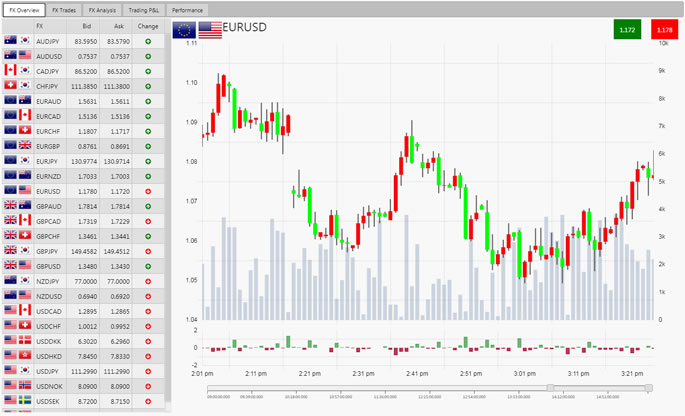This screenshot has width=685, height=416.
Task: Click the green change indicator for GBPUSD
Action: [148, 265]
